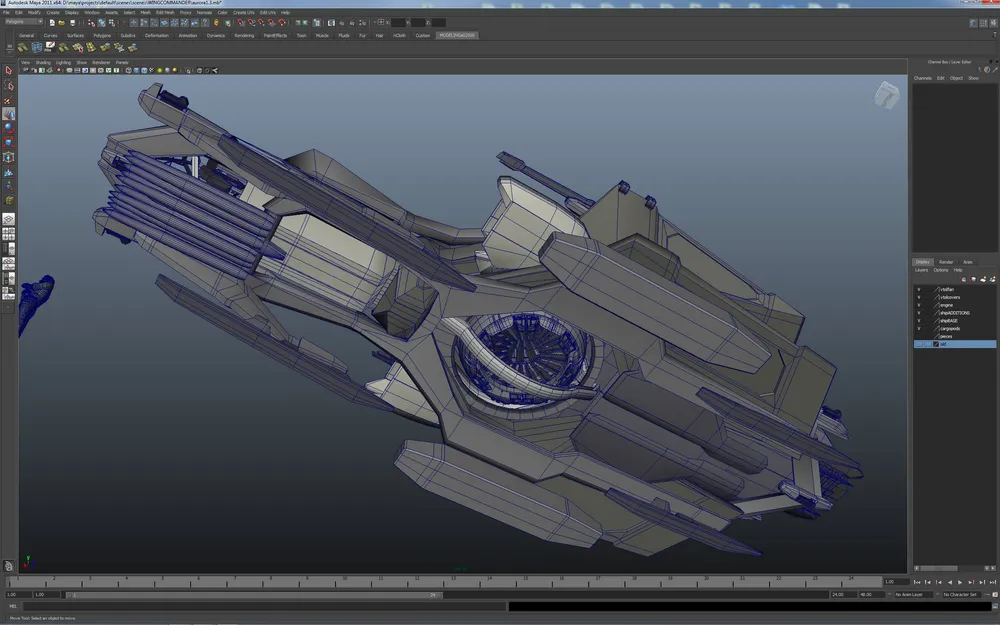Screen dimensions: 1000x625
Task: Select the arrow Select tool in toolbox
Action: [x=9, y=71]
